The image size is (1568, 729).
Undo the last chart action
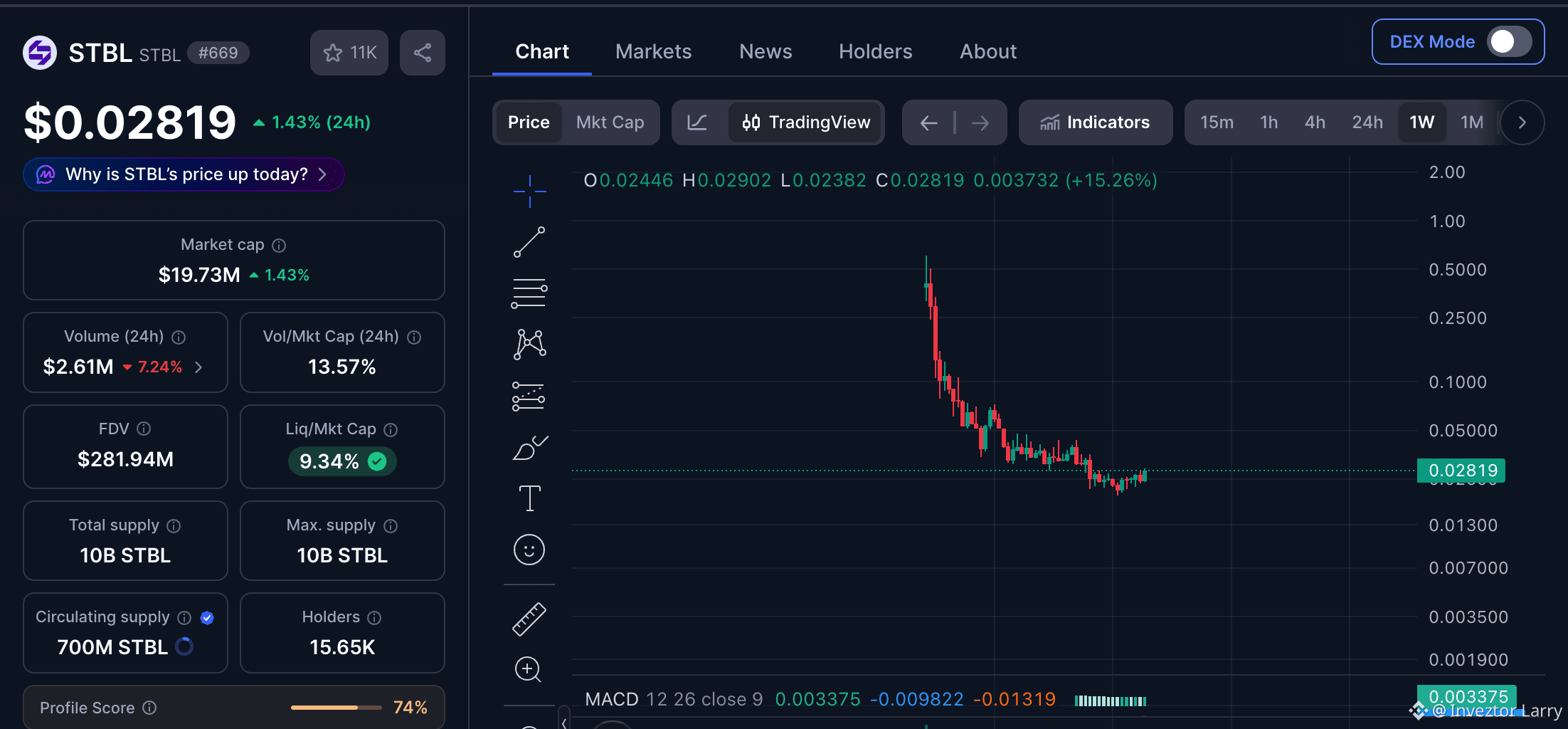[928, 123]
